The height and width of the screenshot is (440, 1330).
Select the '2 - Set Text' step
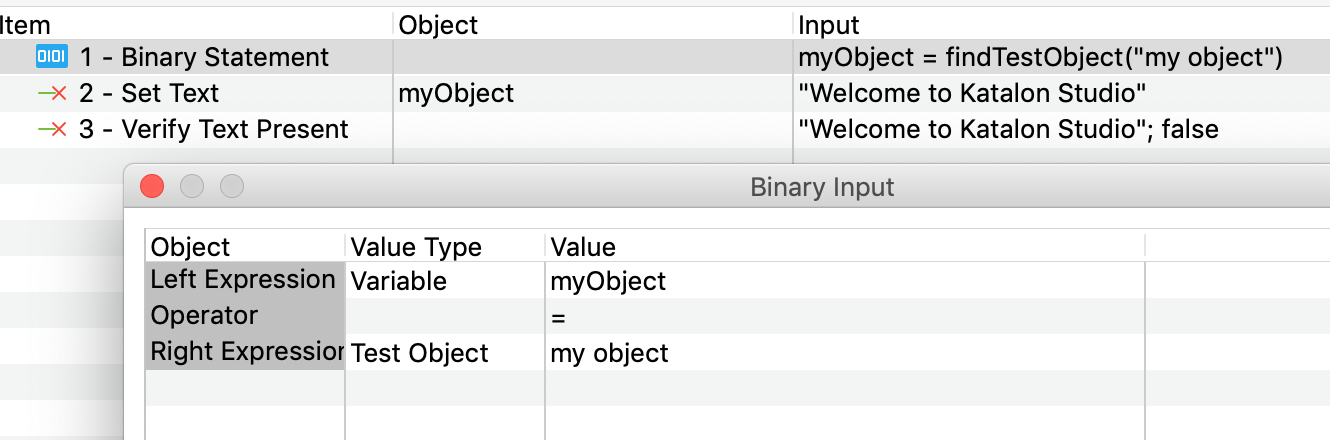150,94
